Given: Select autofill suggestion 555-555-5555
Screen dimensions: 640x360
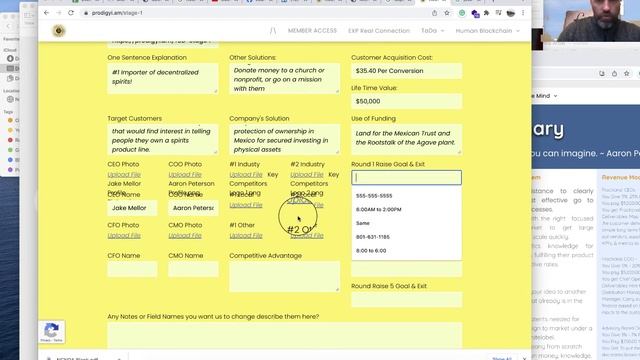Looking at the screenshot, I should (407, 196).
